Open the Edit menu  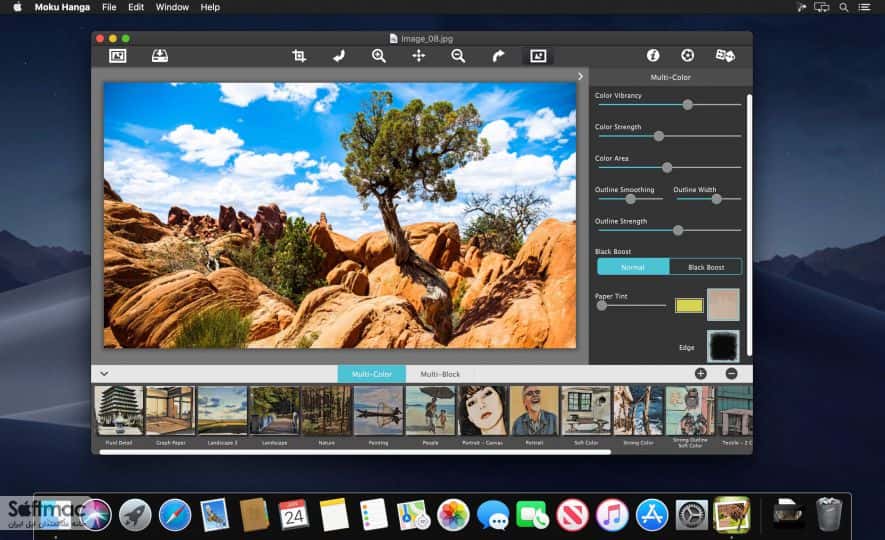click(x=136, y=7)
